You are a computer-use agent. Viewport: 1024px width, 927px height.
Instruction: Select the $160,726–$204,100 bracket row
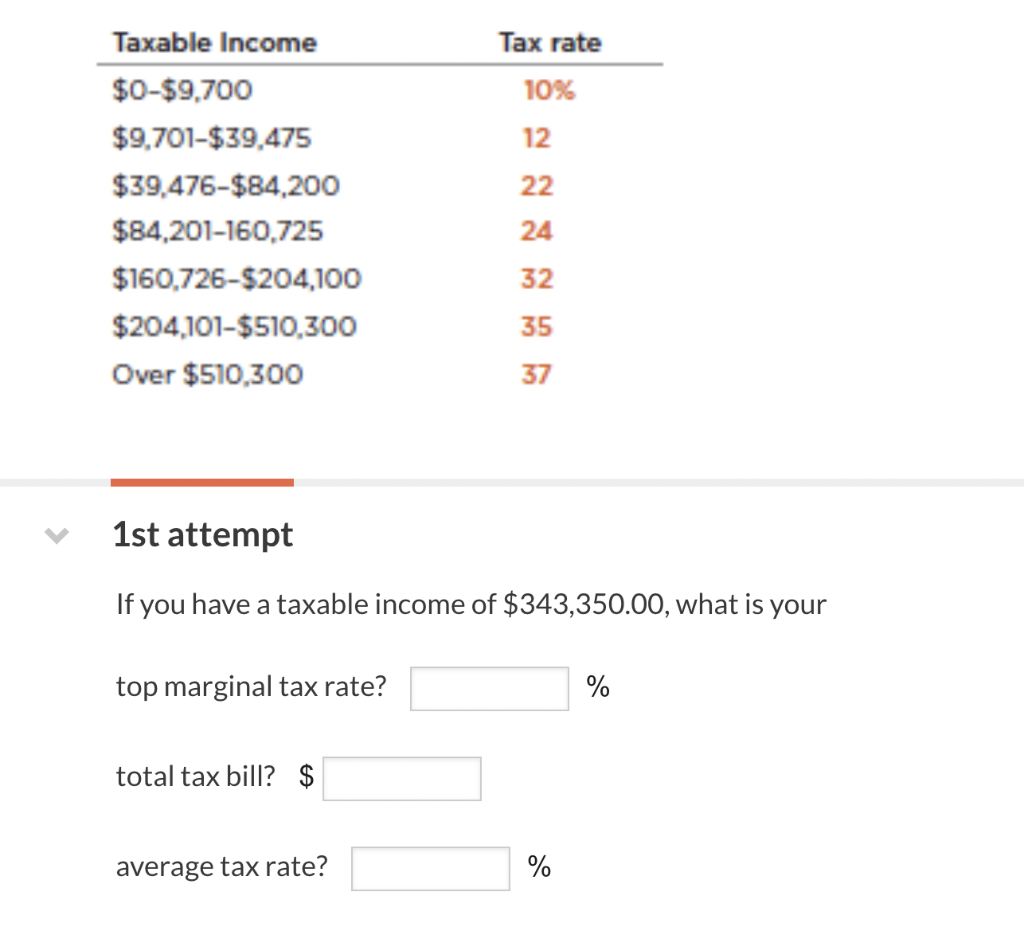(x=238, y=278)
